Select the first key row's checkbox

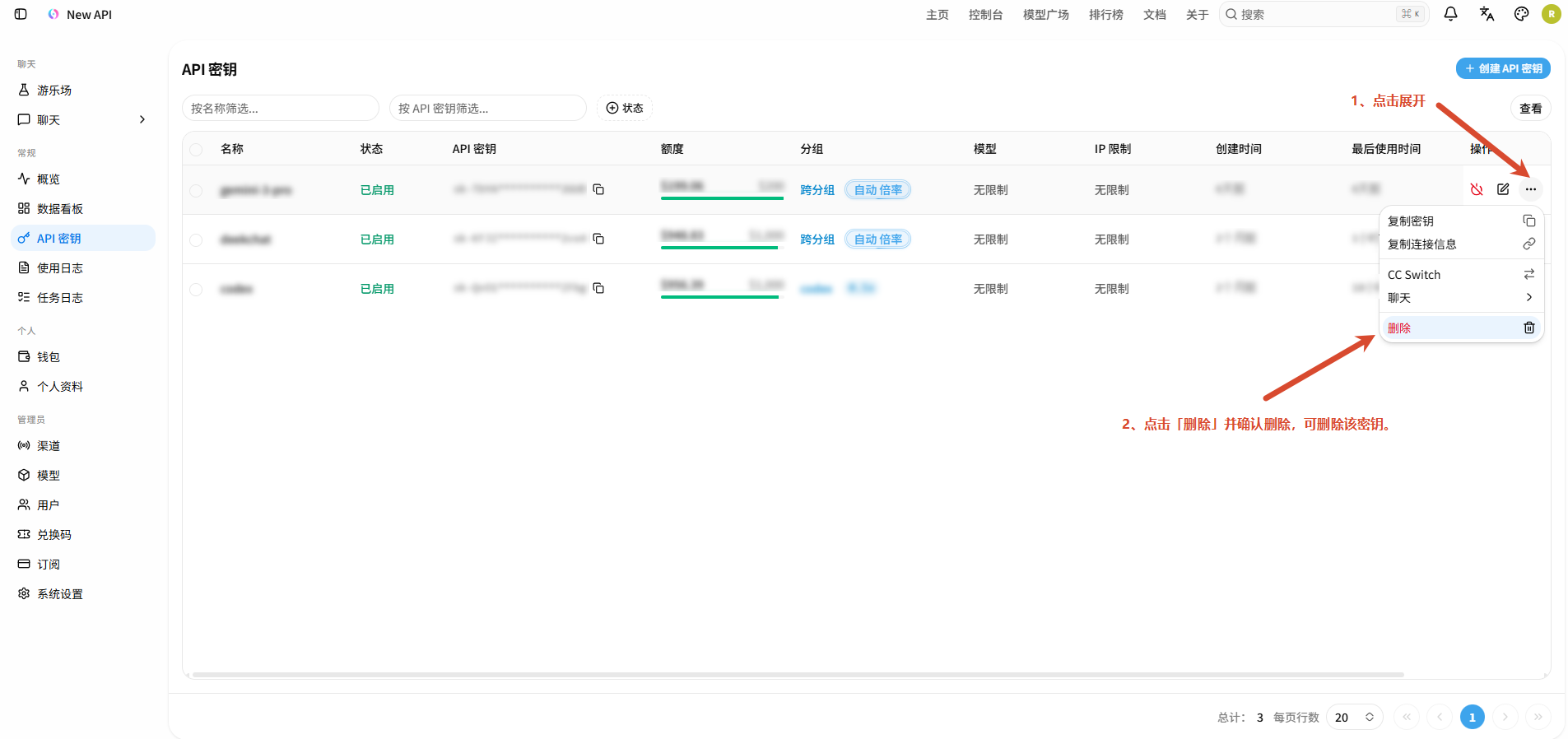click(196, 190)
